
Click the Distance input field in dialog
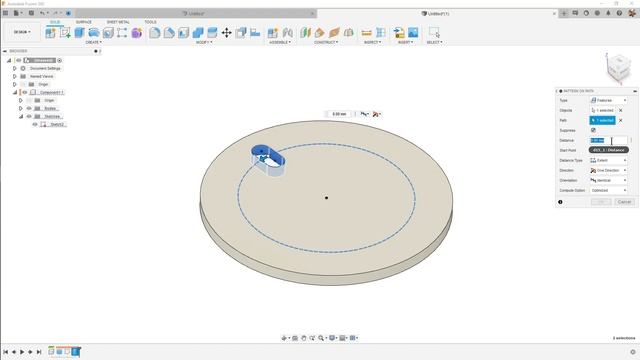coord(608,140)
